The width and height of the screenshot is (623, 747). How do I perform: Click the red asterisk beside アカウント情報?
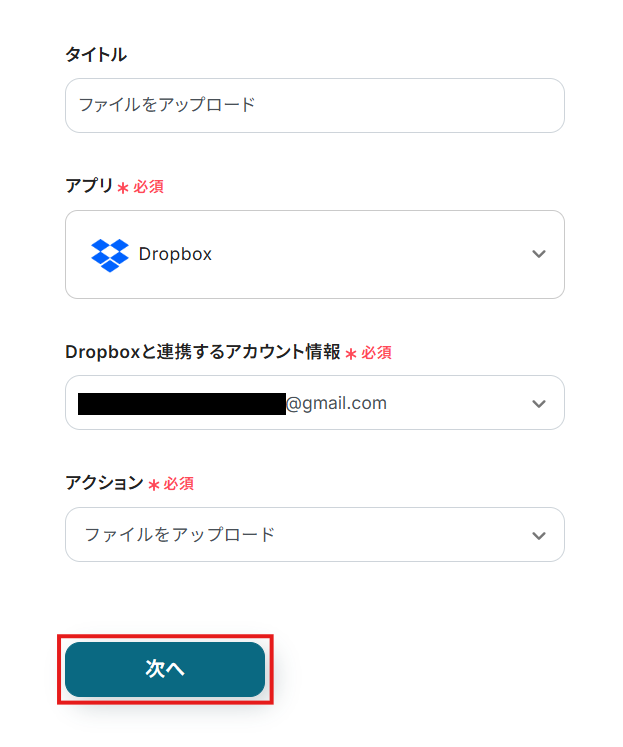[351, 354]
